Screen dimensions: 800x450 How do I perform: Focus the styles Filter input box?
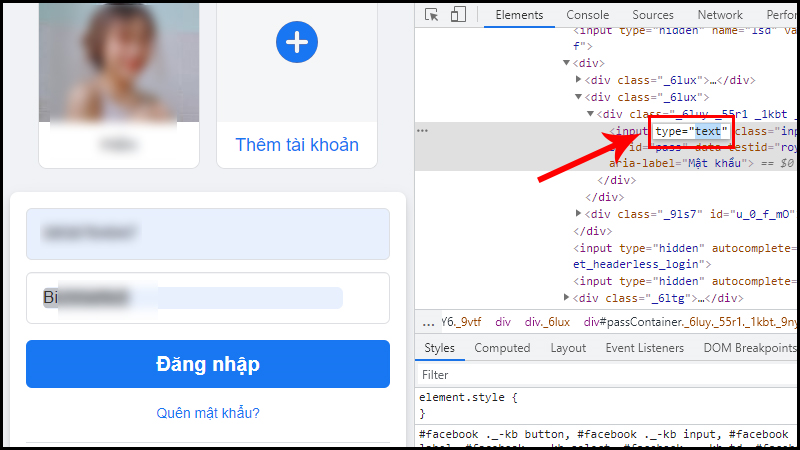tap(607, 375)
